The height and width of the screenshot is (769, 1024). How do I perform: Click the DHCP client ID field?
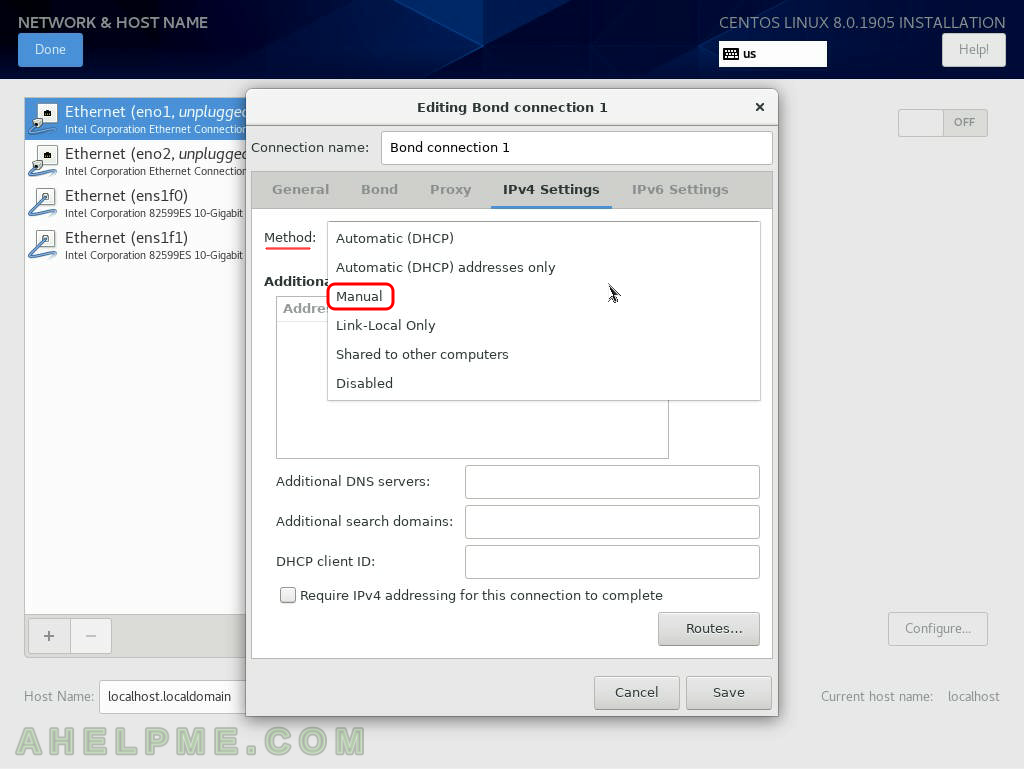[612, 562]
